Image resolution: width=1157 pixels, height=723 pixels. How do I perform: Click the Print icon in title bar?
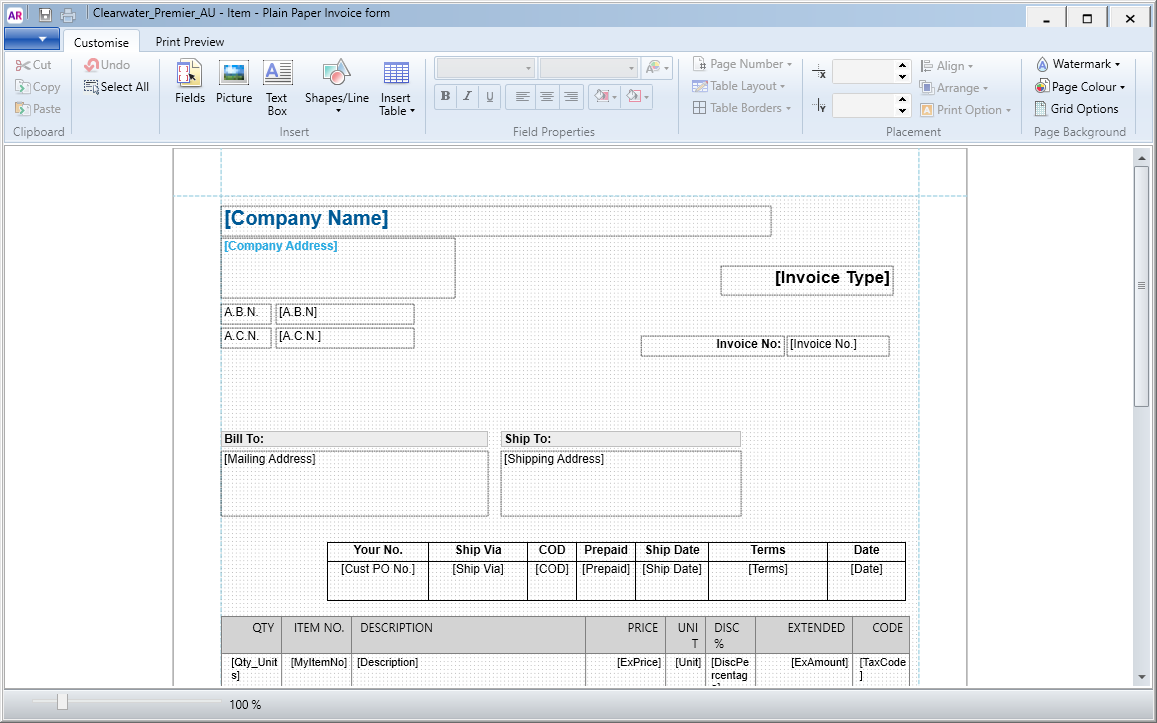point(68,14)
